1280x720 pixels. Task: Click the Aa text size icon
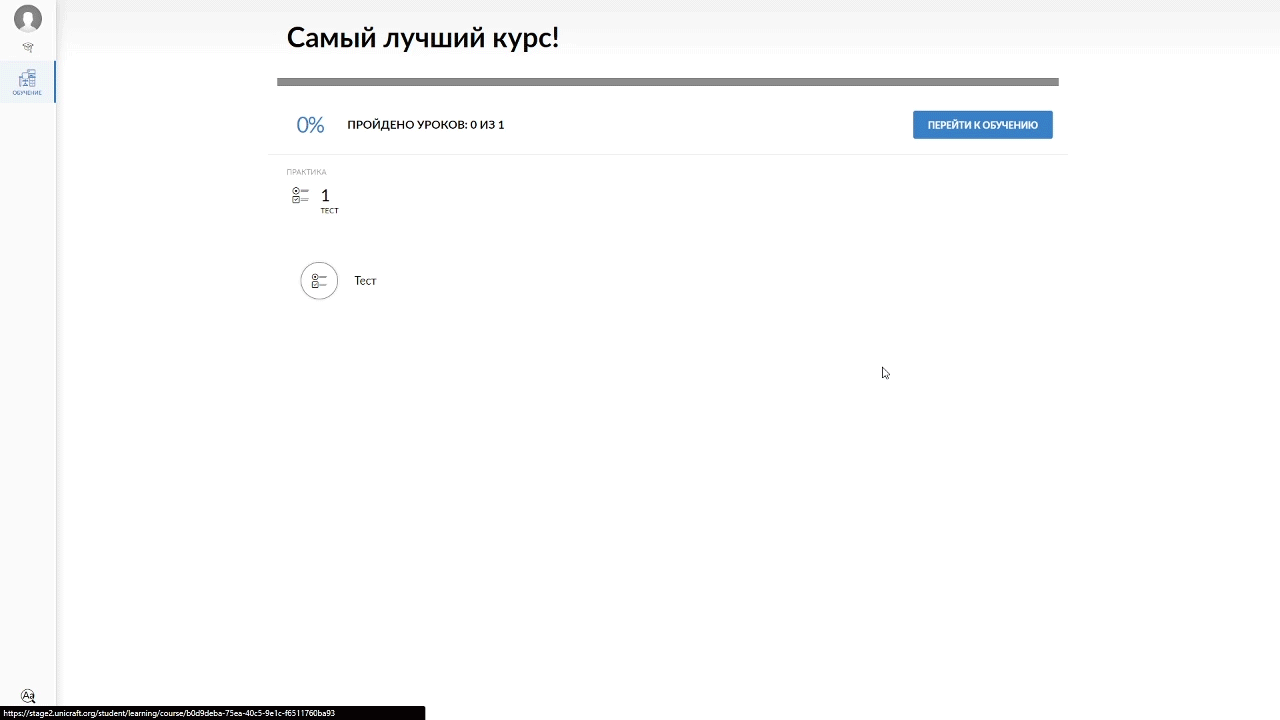coord(28,696)
